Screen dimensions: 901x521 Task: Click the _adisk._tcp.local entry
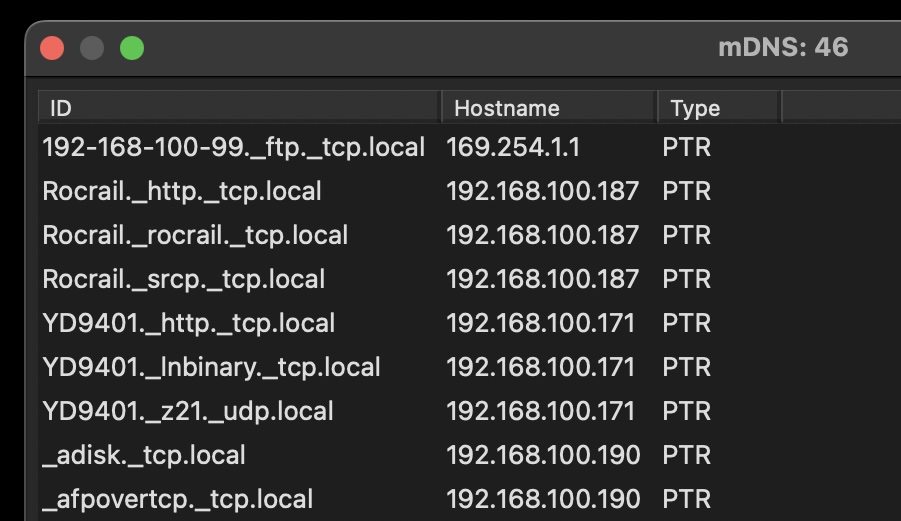click(x=144, y=455)
